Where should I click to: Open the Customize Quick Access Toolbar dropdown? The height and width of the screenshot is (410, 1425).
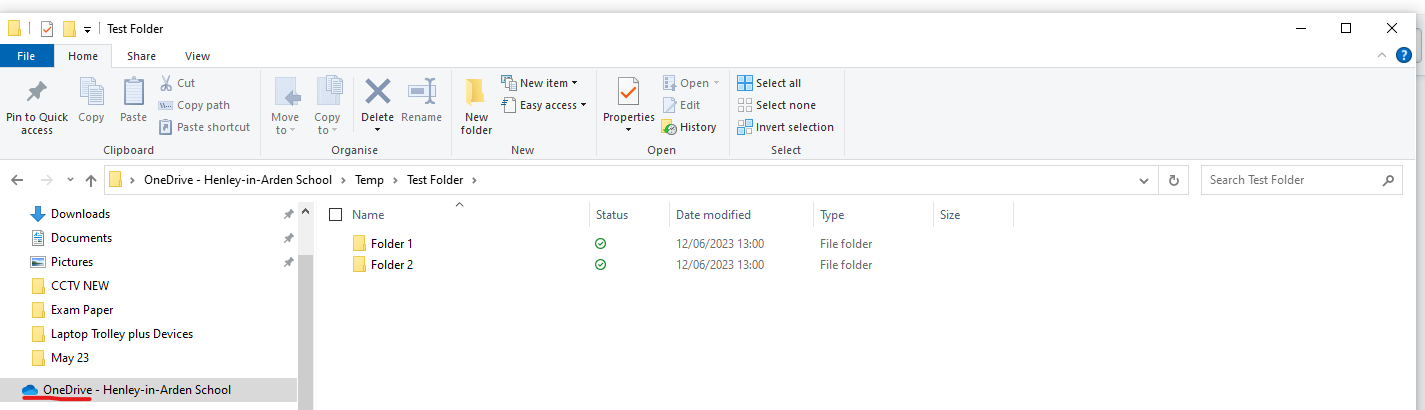[x=87, y=30]
